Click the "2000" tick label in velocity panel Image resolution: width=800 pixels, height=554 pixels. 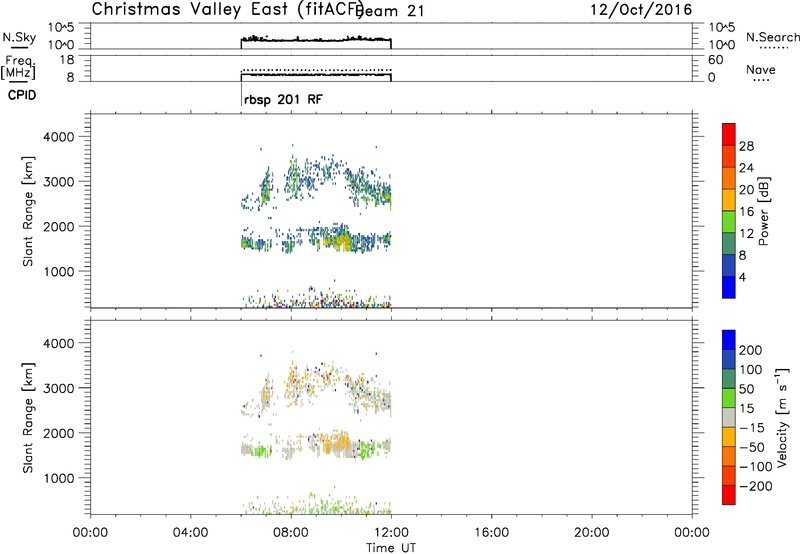59,433
